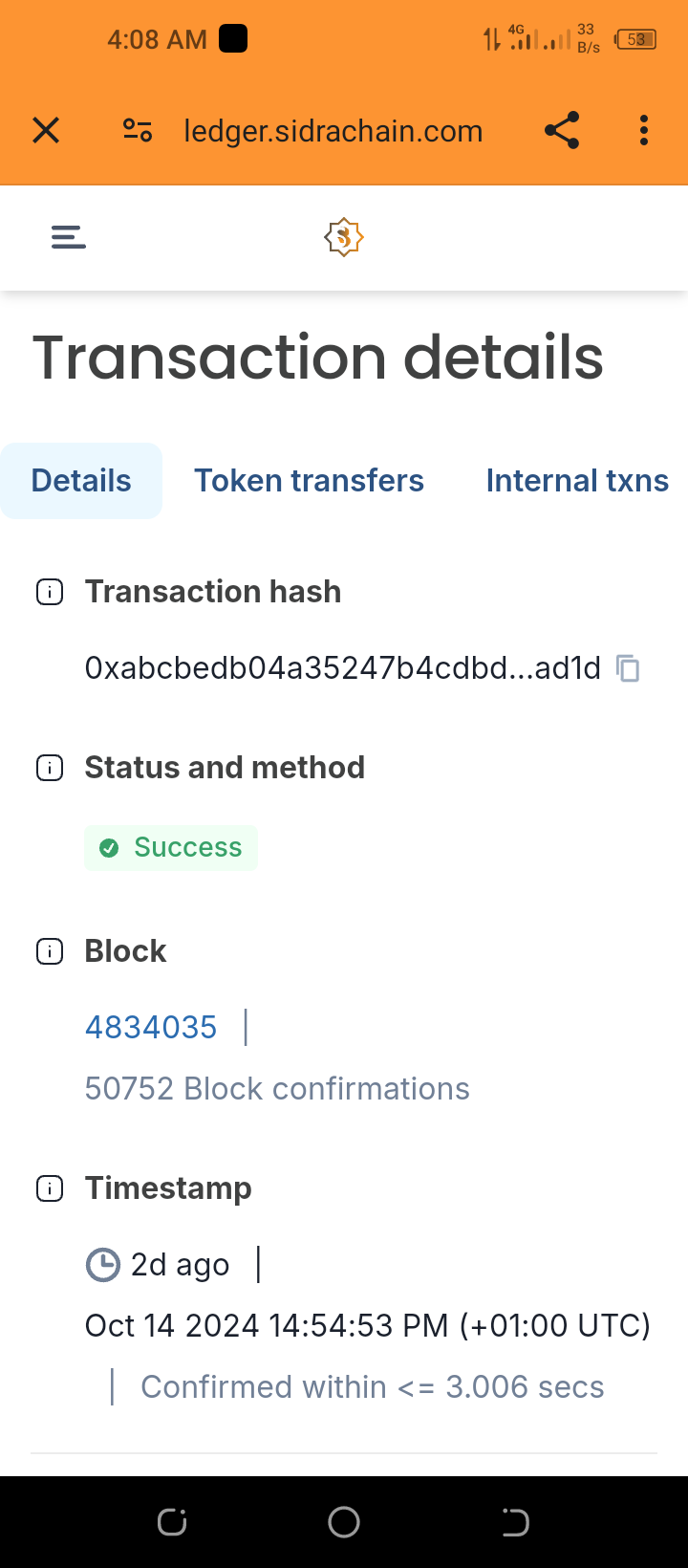The image size is (688, 1568).
Task: Tap the green Success status badge
Action: 171,848
